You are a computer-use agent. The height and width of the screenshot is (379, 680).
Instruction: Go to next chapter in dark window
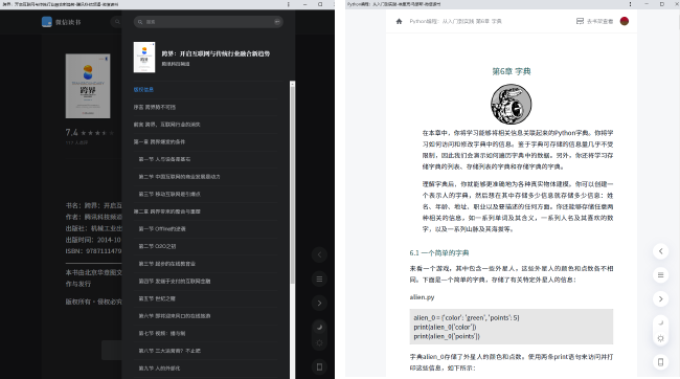pyautogui.click(x=320, y=303)
